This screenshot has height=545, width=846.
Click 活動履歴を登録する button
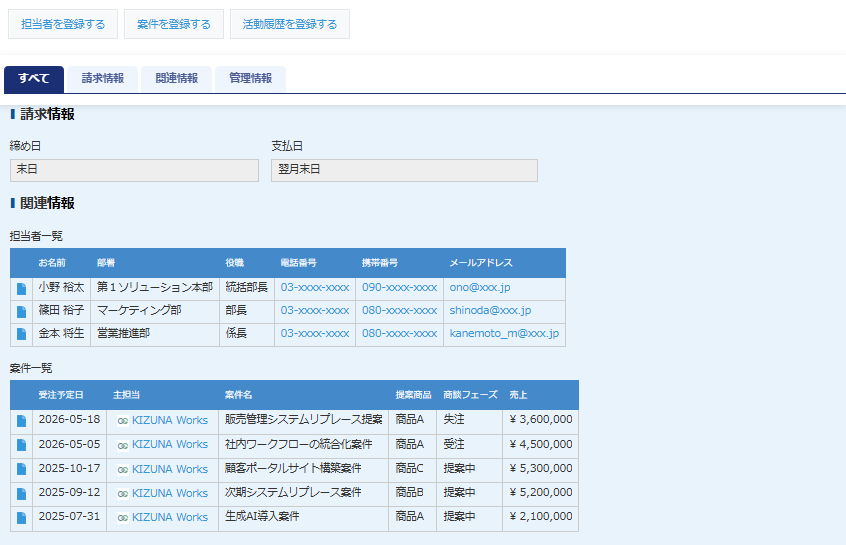click(x=290, y=24)
